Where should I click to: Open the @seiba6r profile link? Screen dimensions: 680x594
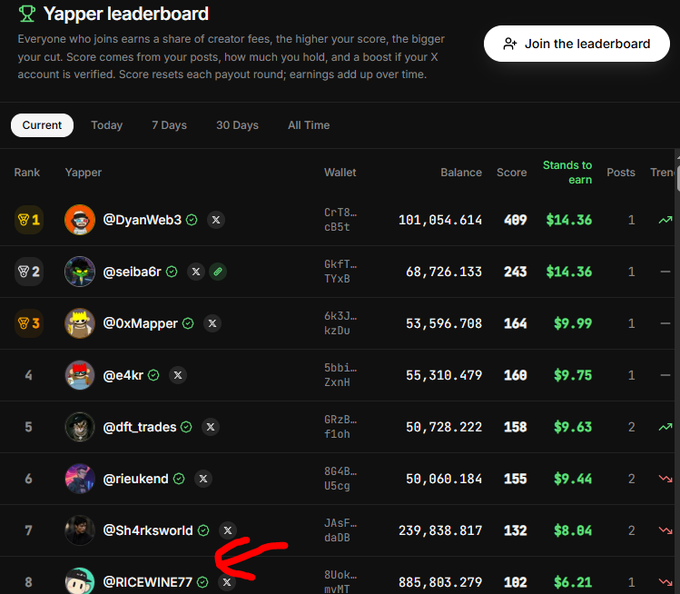point(132,272)
